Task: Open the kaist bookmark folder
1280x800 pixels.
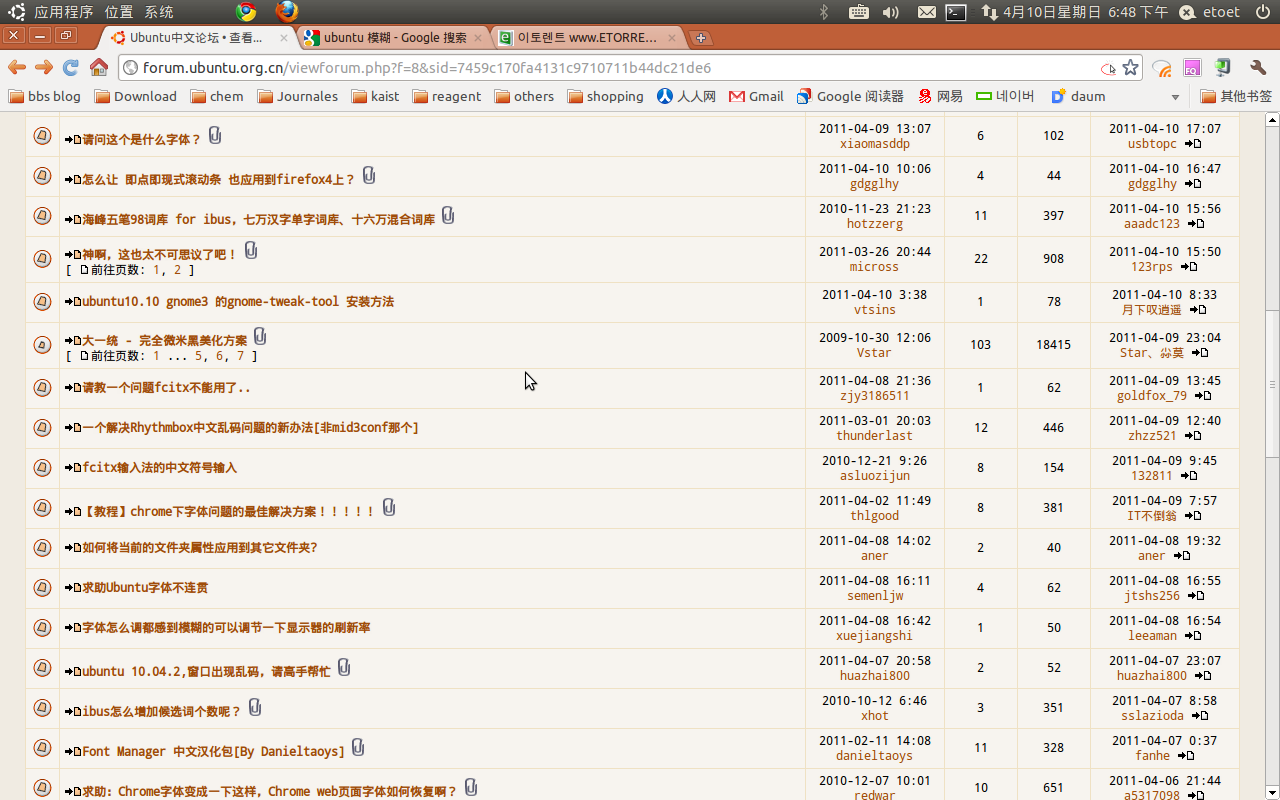Action: click(374, 96)
